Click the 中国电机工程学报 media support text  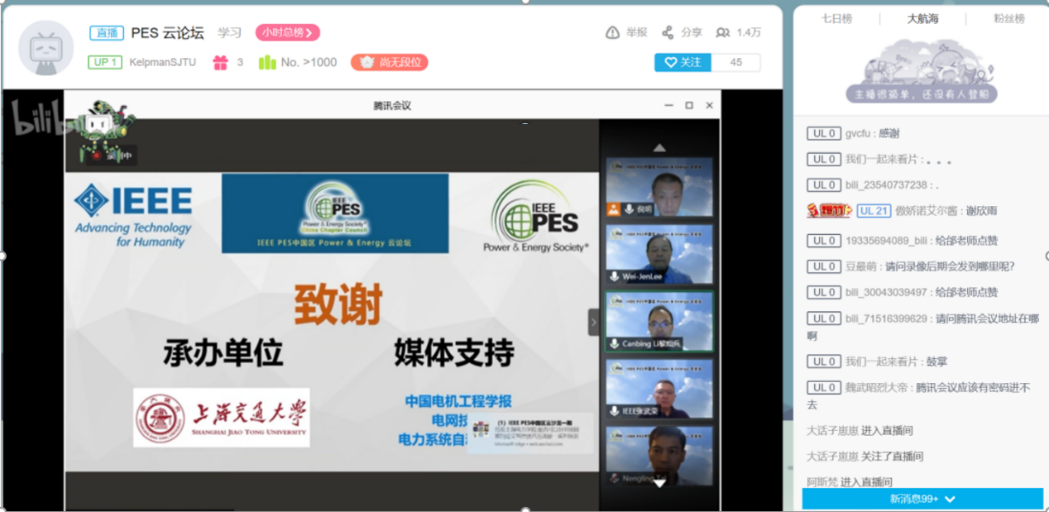pos(458,402)
